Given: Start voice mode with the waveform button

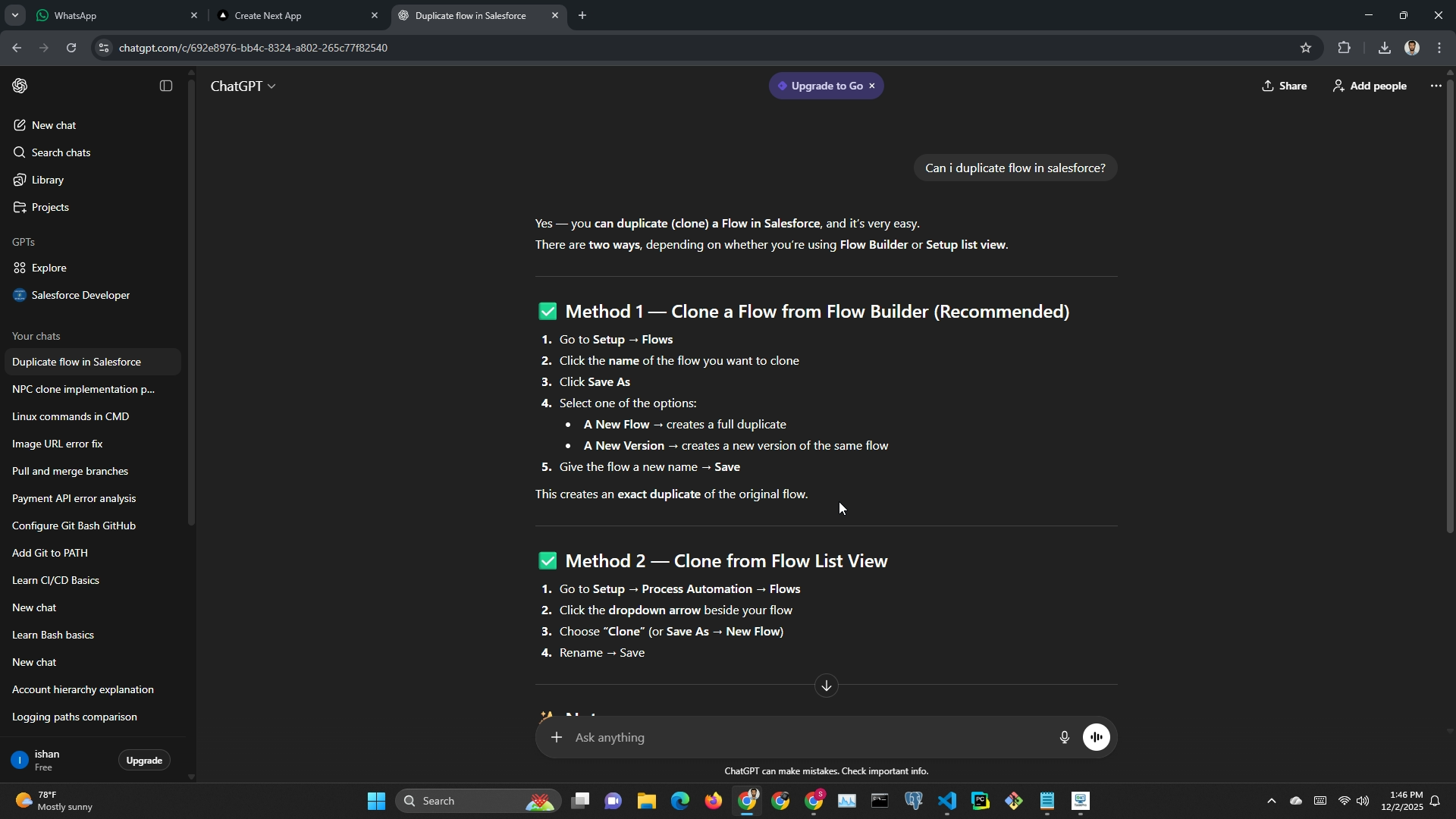Looking at the screenshot, I should click(x=1096, y=737).
